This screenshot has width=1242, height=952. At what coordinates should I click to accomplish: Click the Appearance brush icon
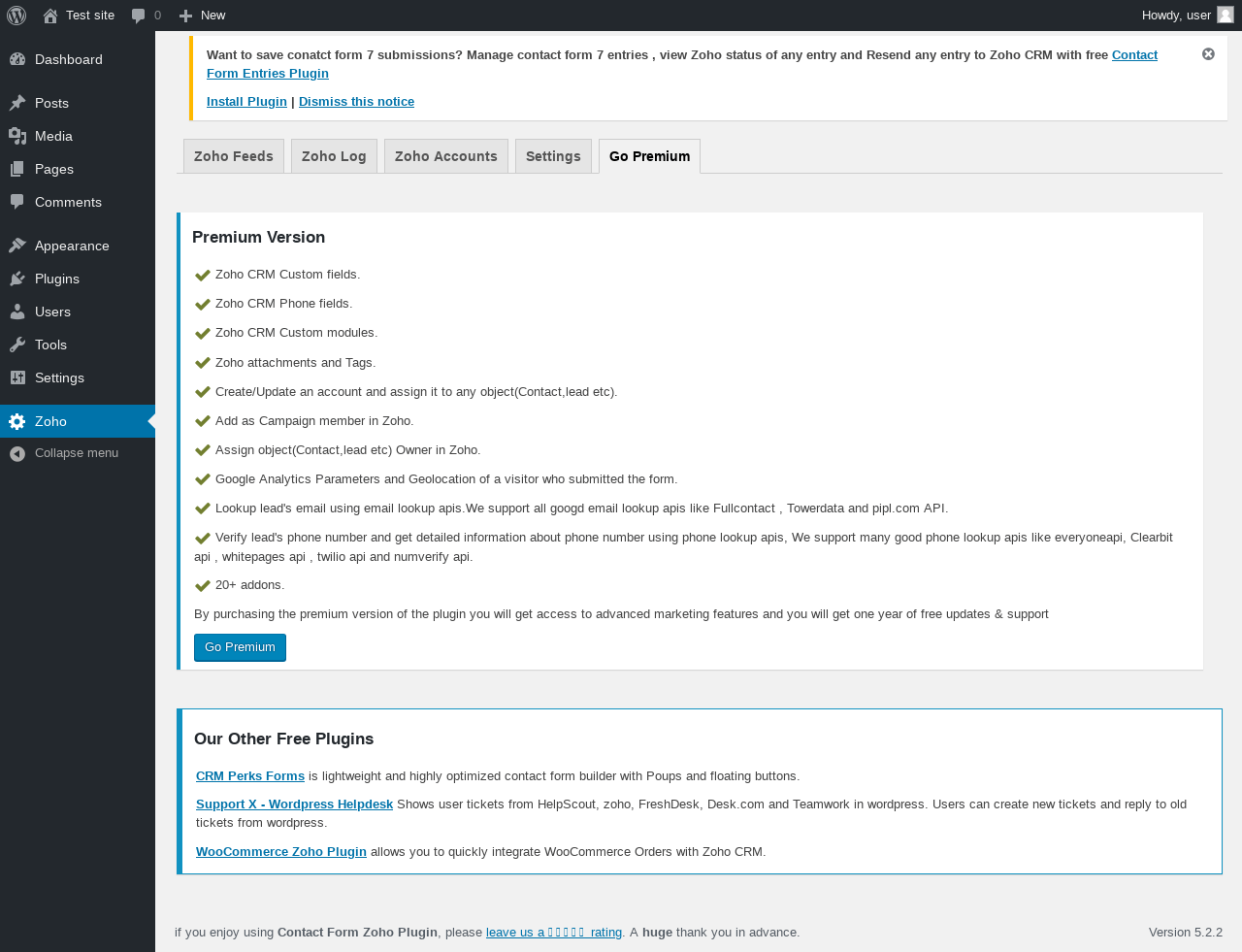[17, 246]
